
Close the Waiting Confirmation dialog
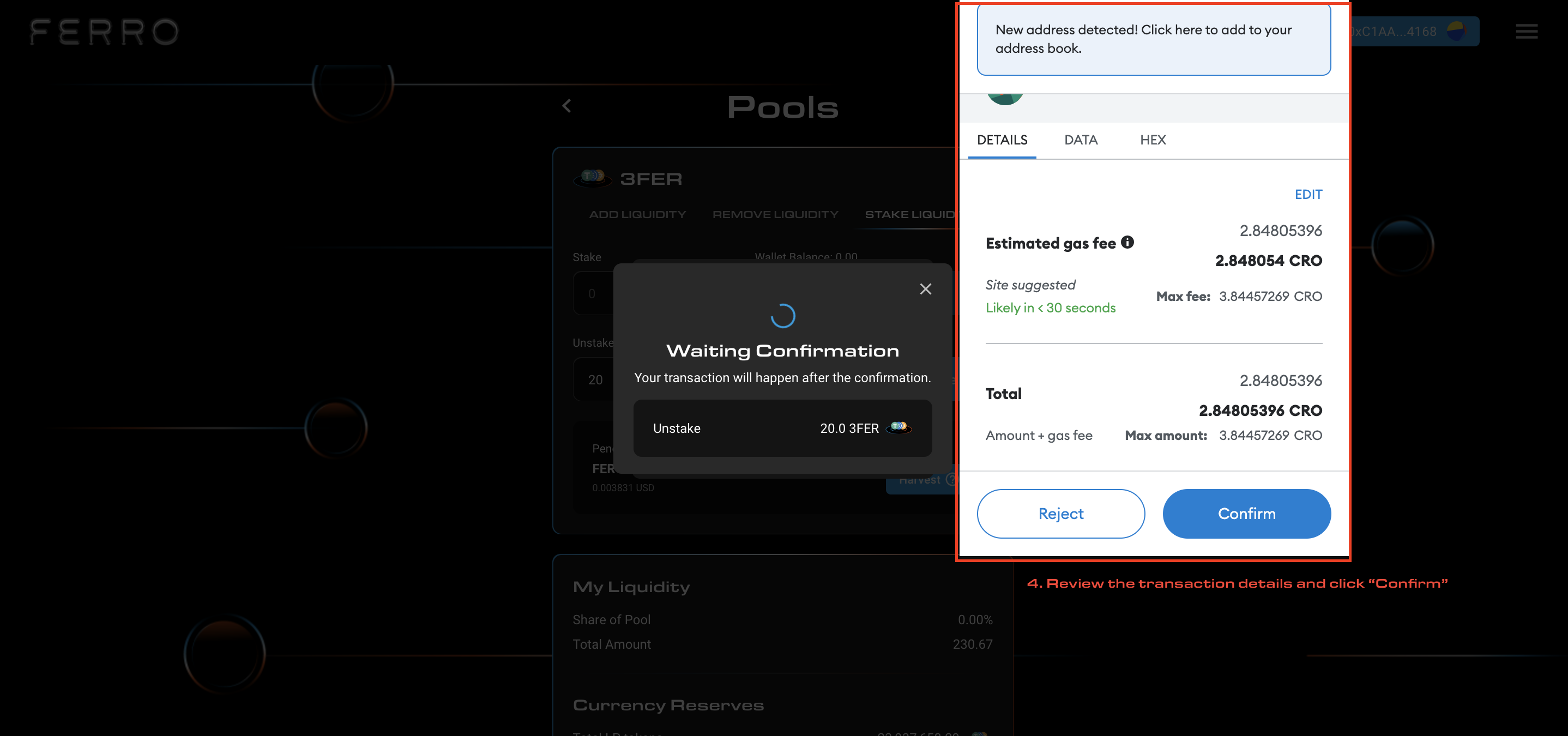pos(925,288)
